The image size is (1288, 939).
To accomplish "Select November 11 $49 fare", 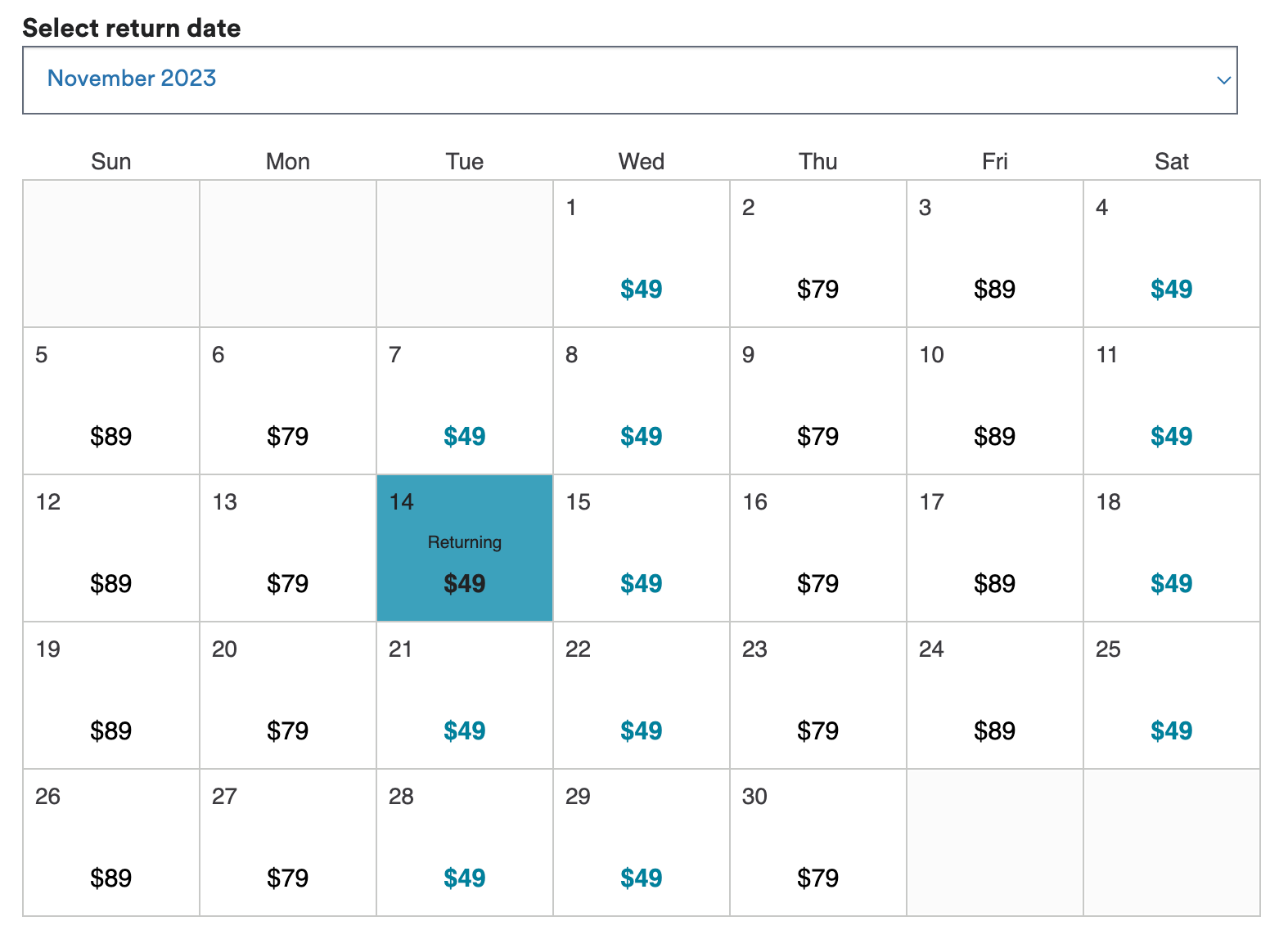I will [1171, 401].
